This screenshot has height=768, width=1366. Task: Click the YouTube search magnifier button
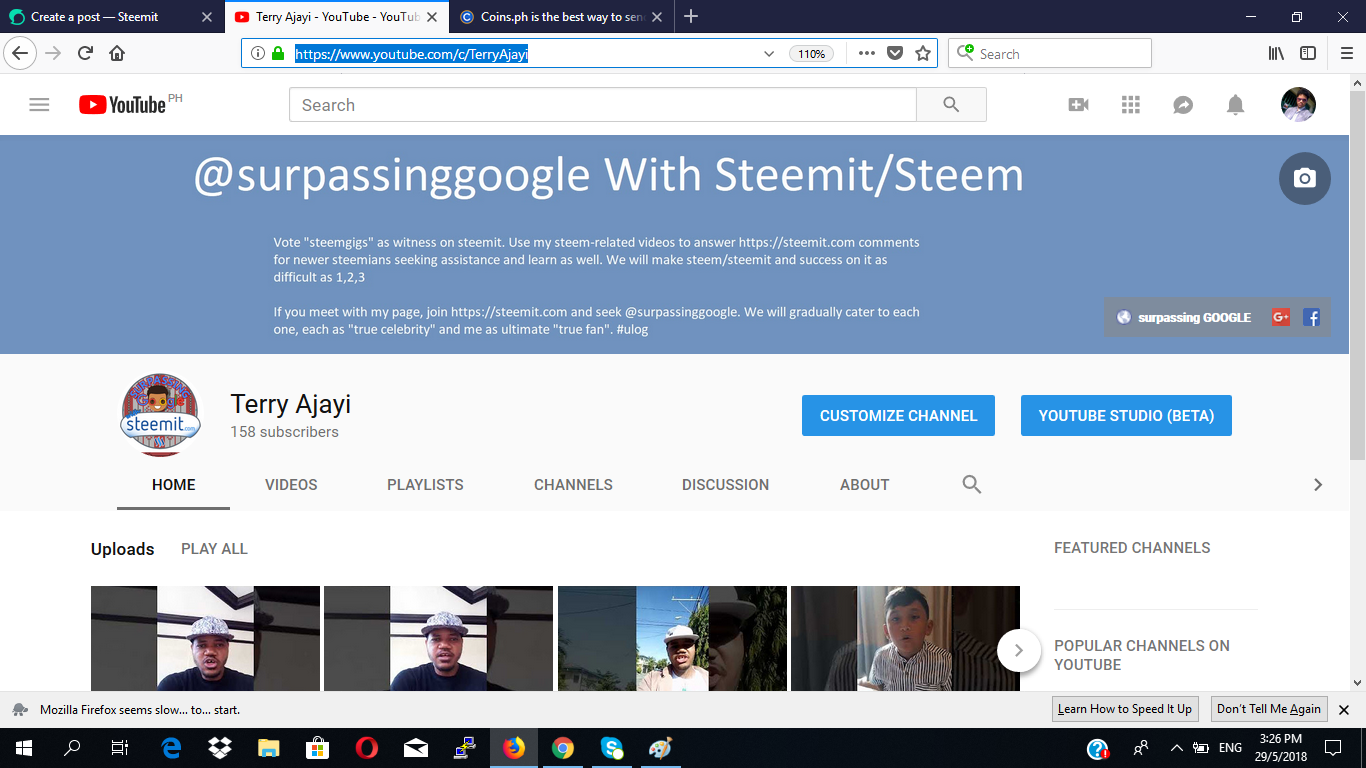tap(951, 105)
